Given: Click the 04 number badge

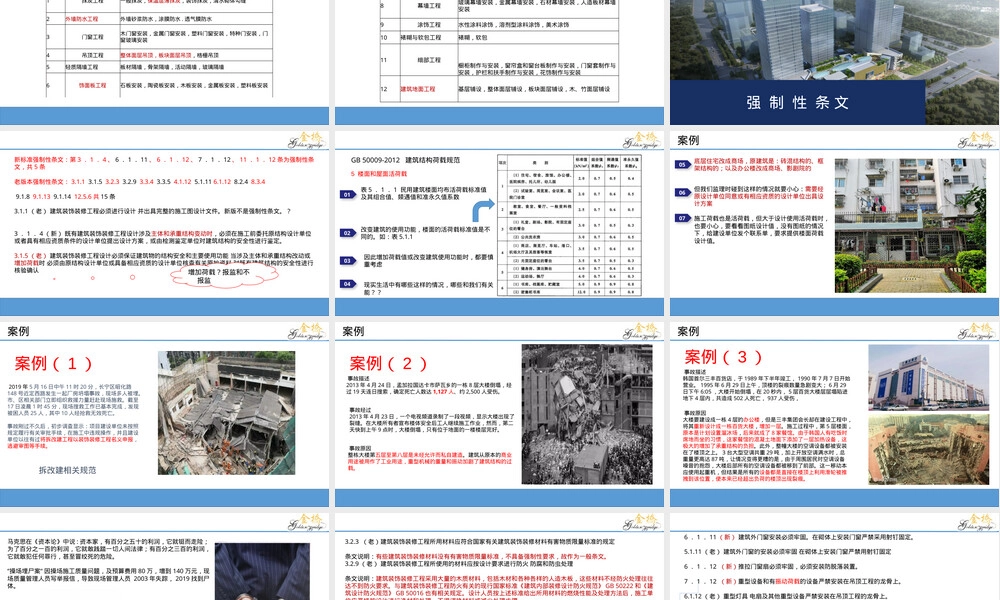Looking at the screenshot, I should click(x=348, y=284).
